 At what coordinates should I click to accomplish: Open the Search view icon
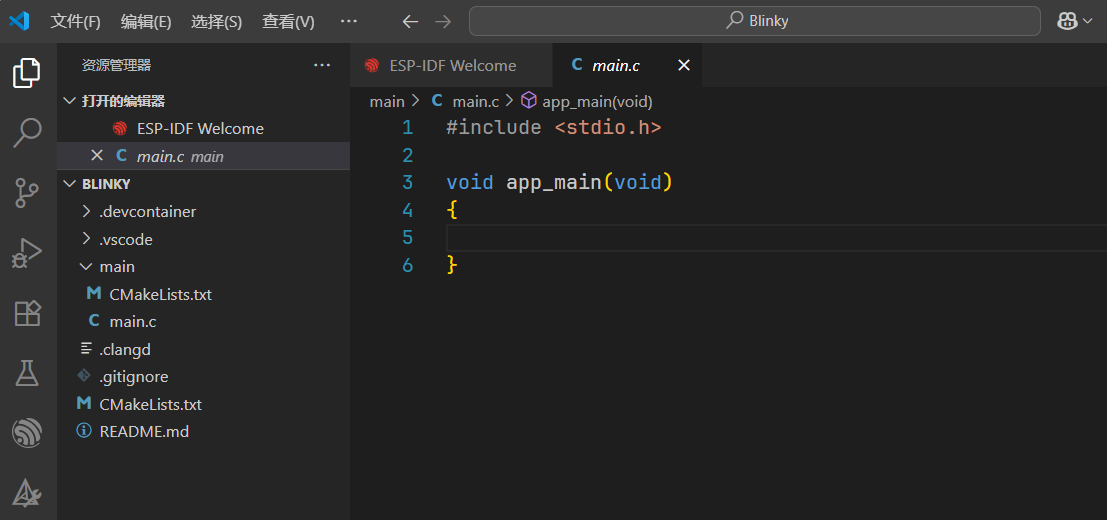coord(27,132)
